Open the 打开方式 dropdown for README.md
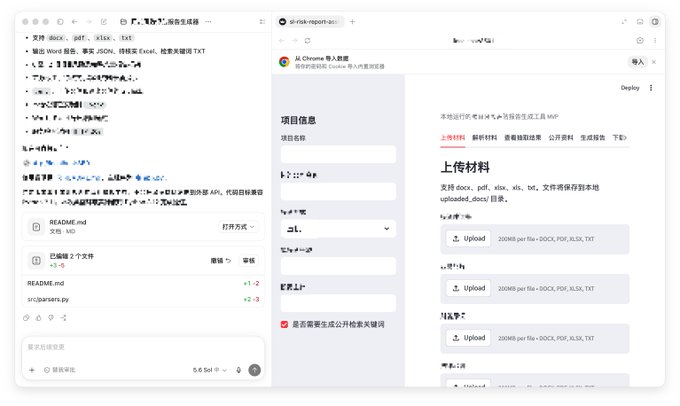The height and width of the screenshot is (406, 680). click(238, 227)
